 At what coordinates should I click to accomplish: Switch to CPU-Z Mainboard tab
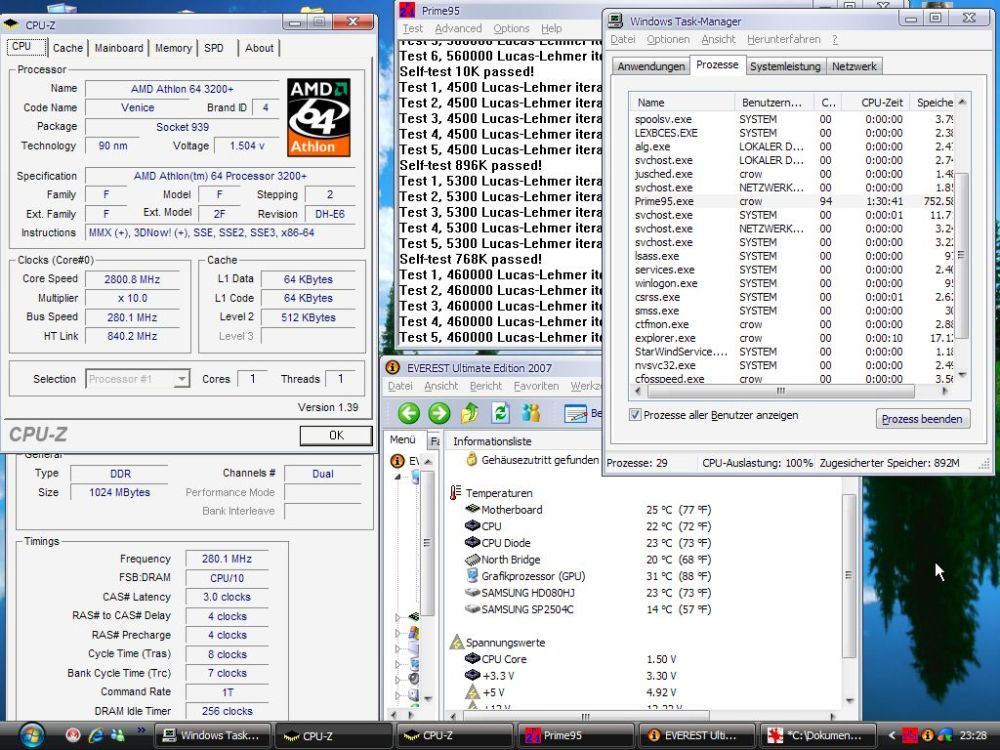[x=119, y=48]
